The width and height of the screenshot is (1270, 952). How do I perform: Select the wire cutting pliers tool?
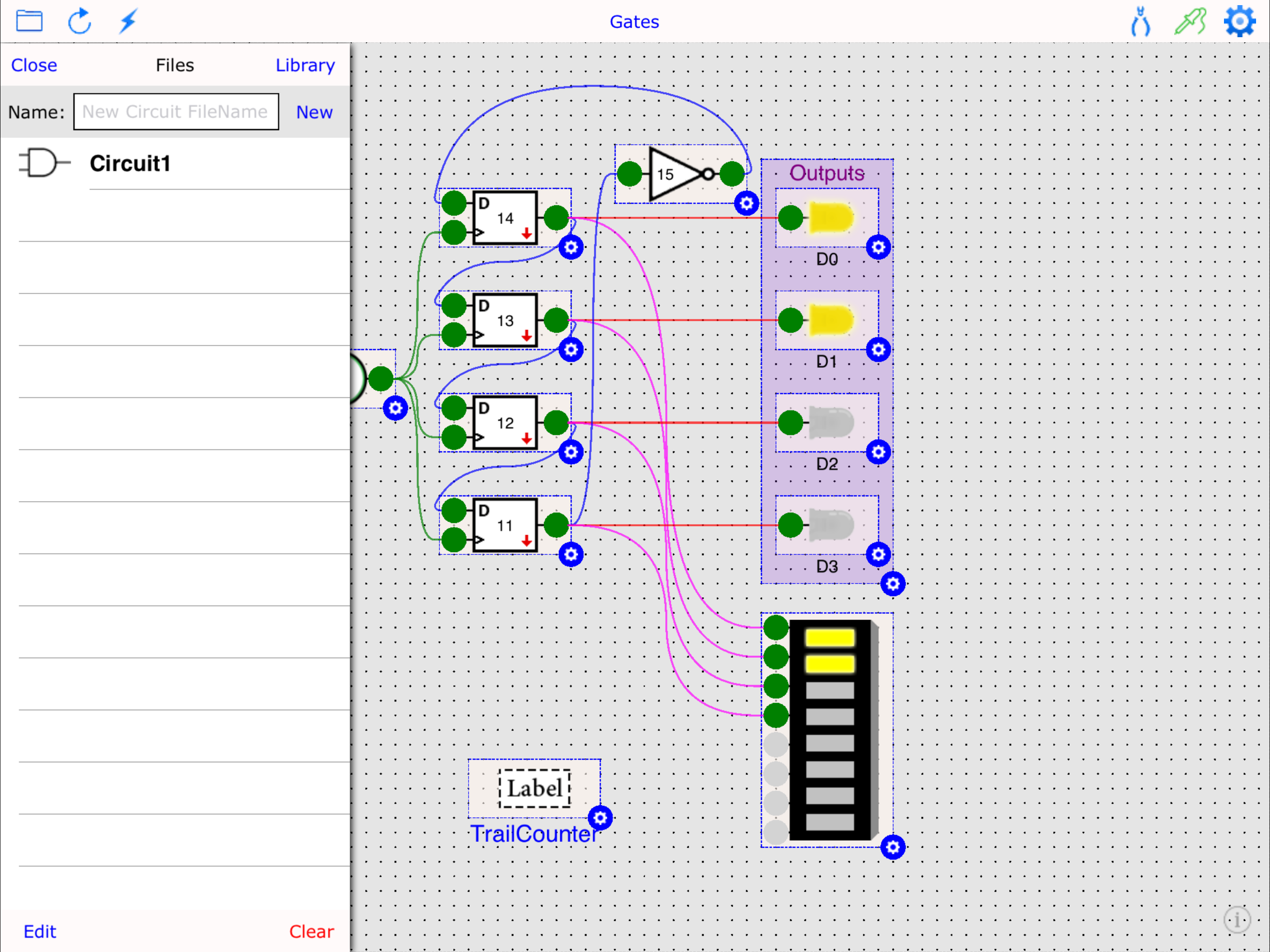[1140, 21]
